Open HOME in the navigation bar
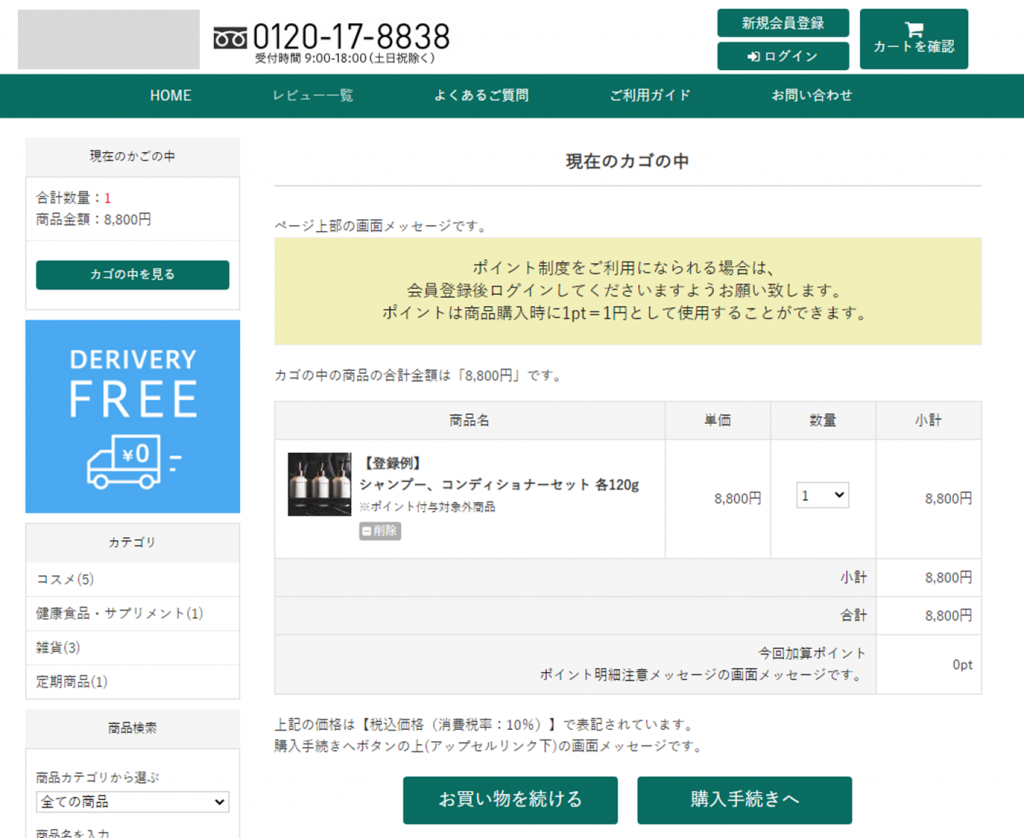 (170, 96)
